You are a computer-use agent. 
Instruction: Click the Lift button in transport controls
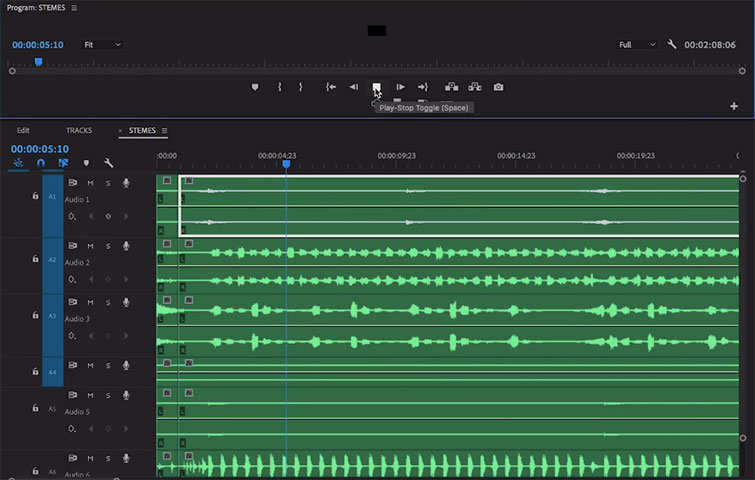(x=451, y=87)
